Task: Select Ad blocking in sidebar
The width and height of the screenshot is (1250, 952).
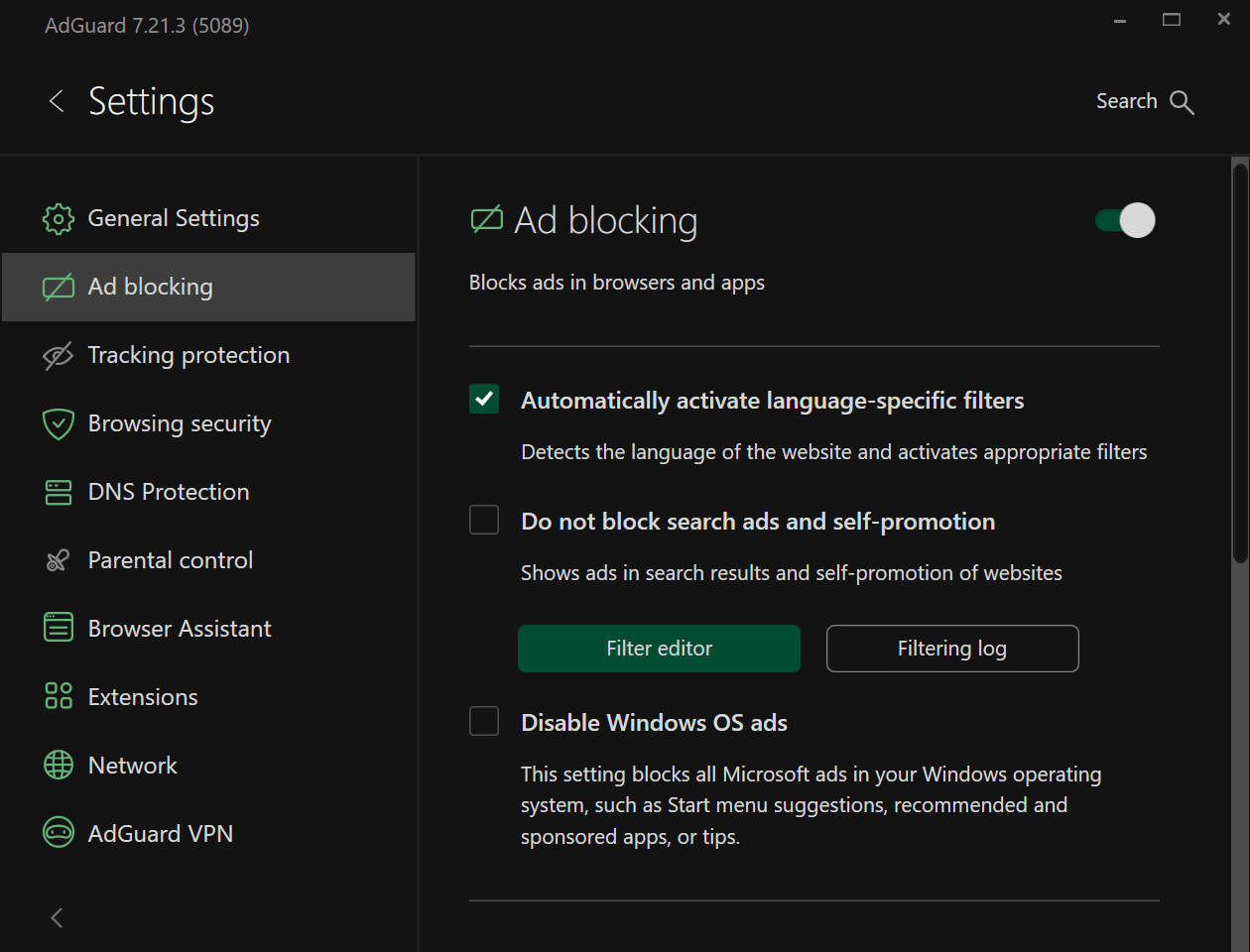Action: coord(208,287)
